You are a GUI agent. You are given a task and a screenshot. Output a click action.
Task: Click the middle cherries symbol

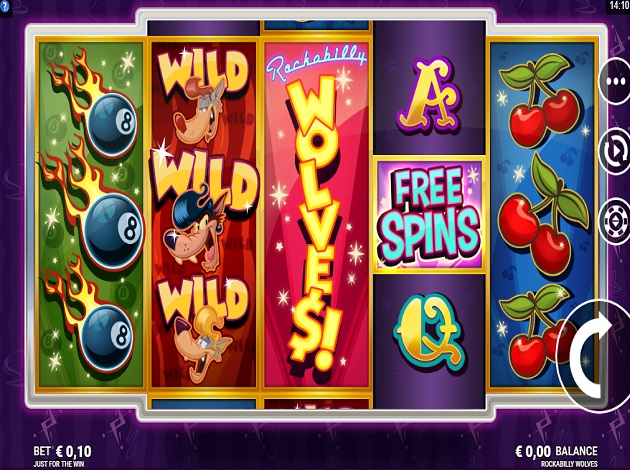coord(542,214)
